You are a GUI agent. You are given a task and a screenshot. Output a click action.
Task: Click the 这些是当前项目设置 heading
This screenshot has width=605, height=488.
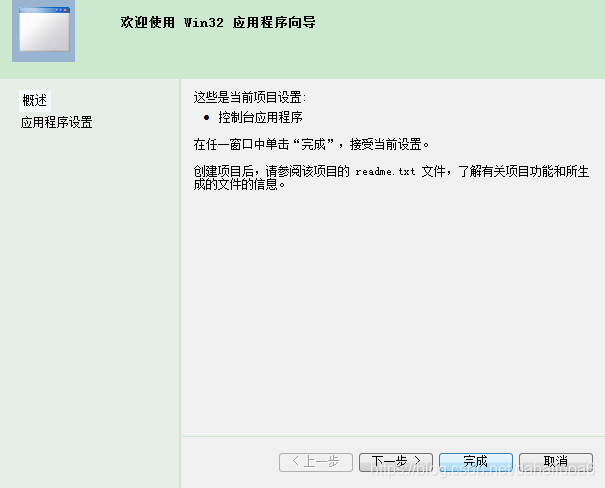pos(249,97)
